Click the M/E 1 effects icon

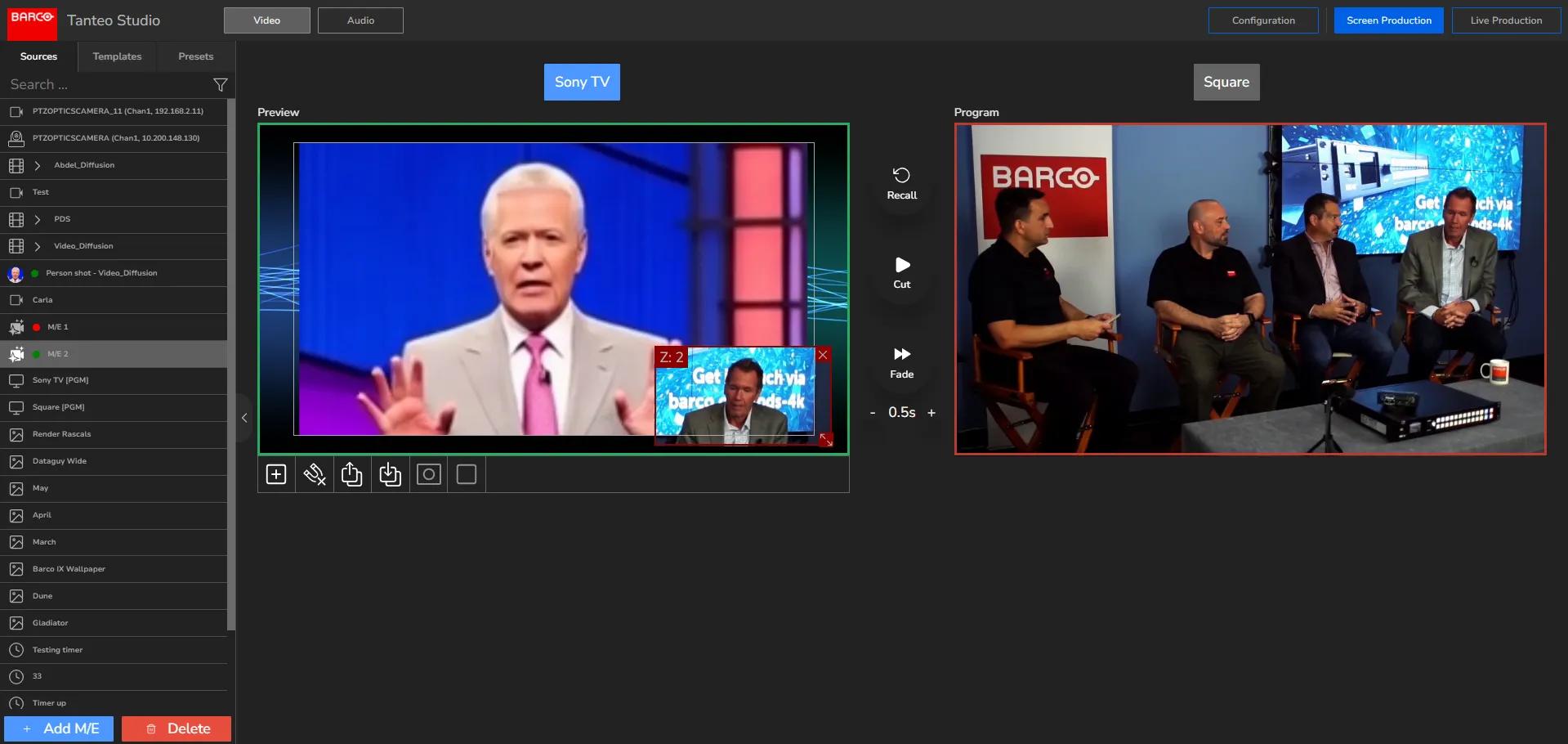coord(16,327)
